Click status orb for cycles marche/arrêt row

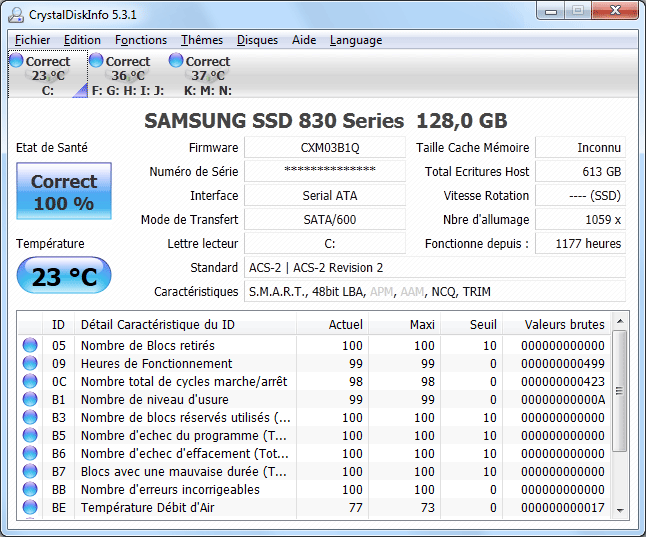(x=30, y=381)
